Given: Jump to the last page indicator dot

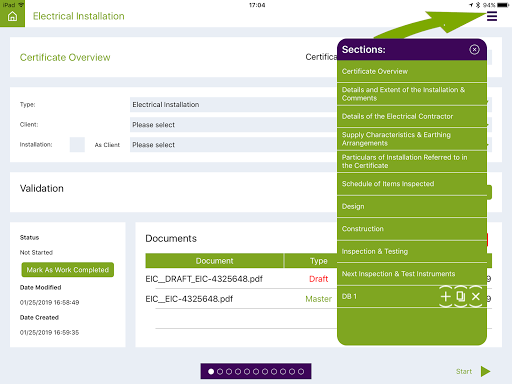Looking at the screenshot, I should (x=301, y=371).
